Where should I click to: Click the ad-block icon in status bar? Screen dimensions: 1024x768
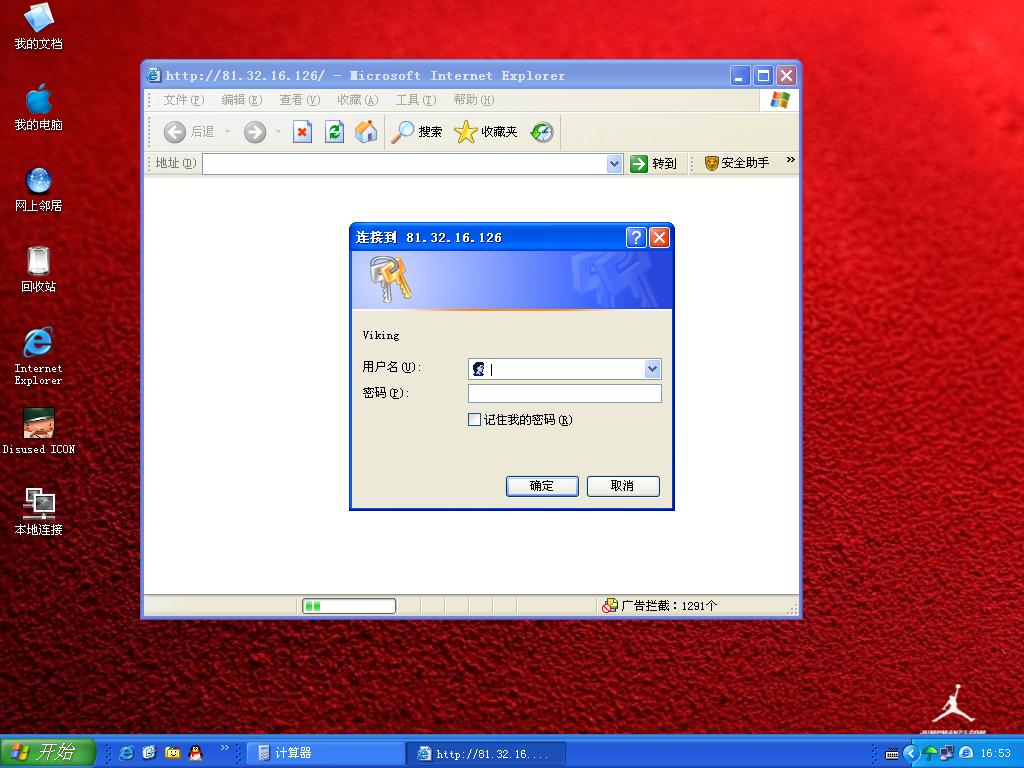tap(609, 605)
